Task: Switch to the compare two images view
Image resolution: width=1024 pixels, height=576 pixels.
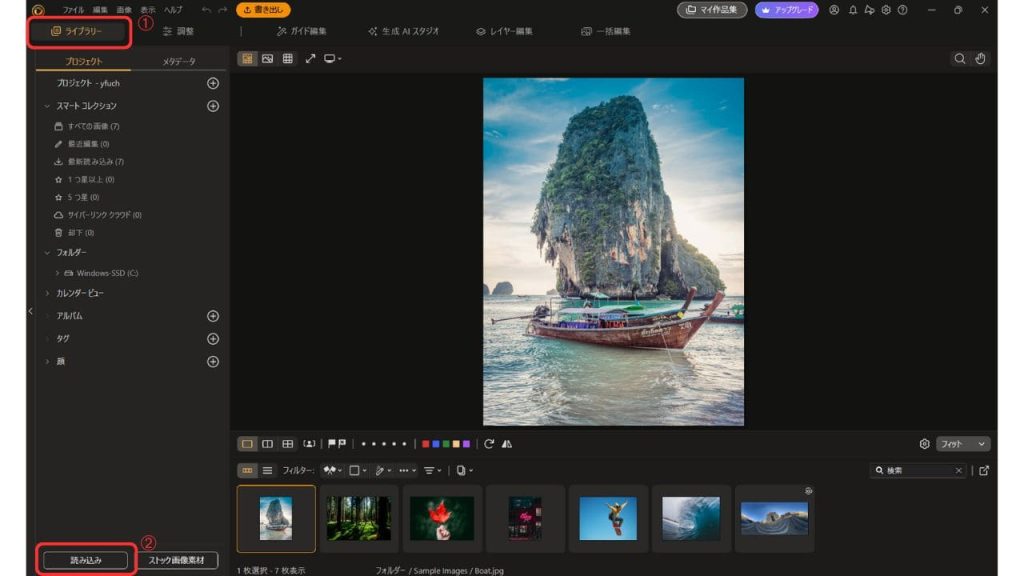Action: coord(267,444)
